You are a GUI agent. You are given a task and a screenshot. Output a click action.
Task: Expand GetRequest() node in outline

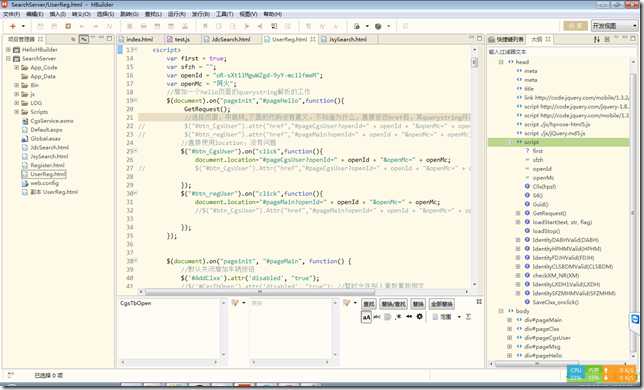pos(518,213)
